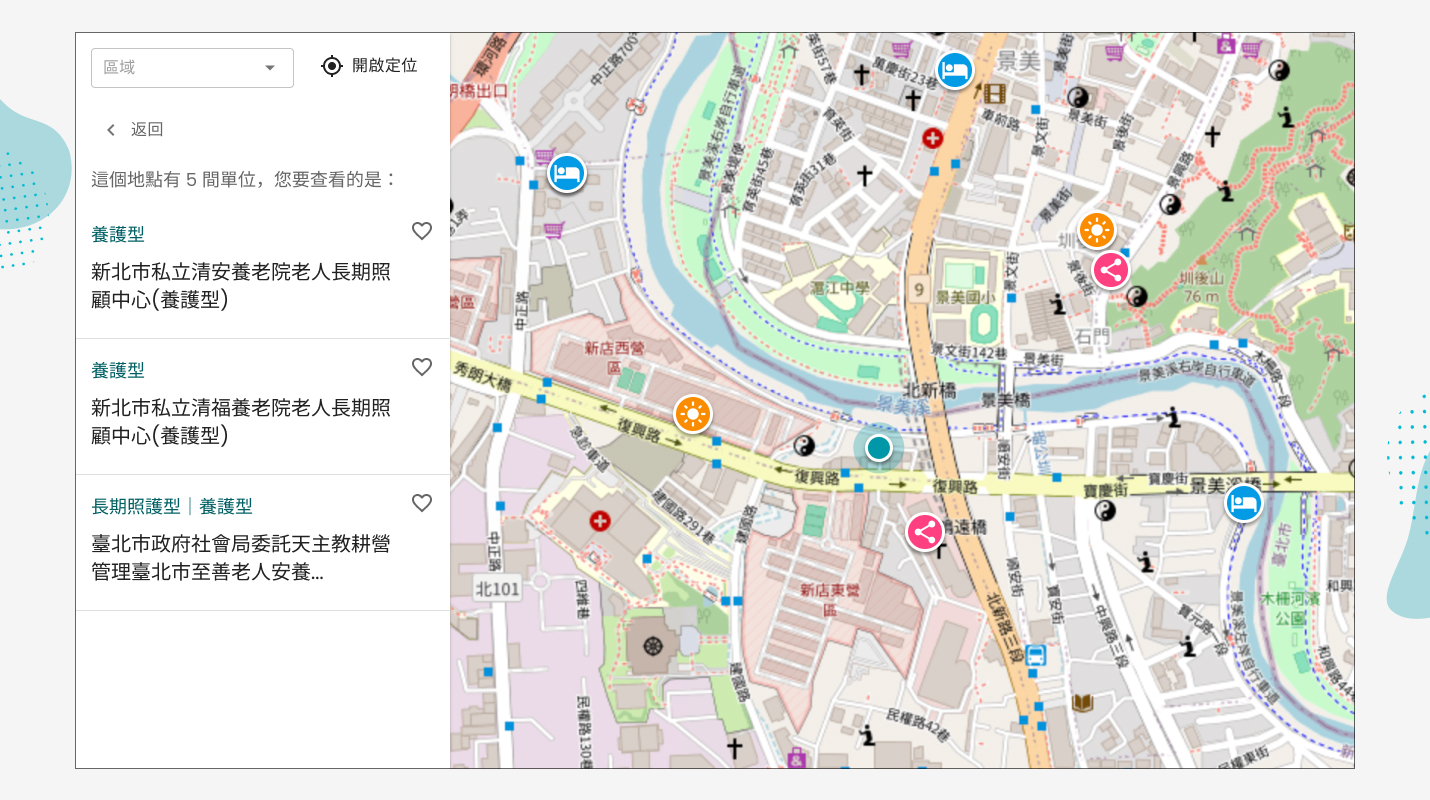Click the orange sun marker near 景美街
Screen dimensions: 1430x800
click(x=1097, y=231)
